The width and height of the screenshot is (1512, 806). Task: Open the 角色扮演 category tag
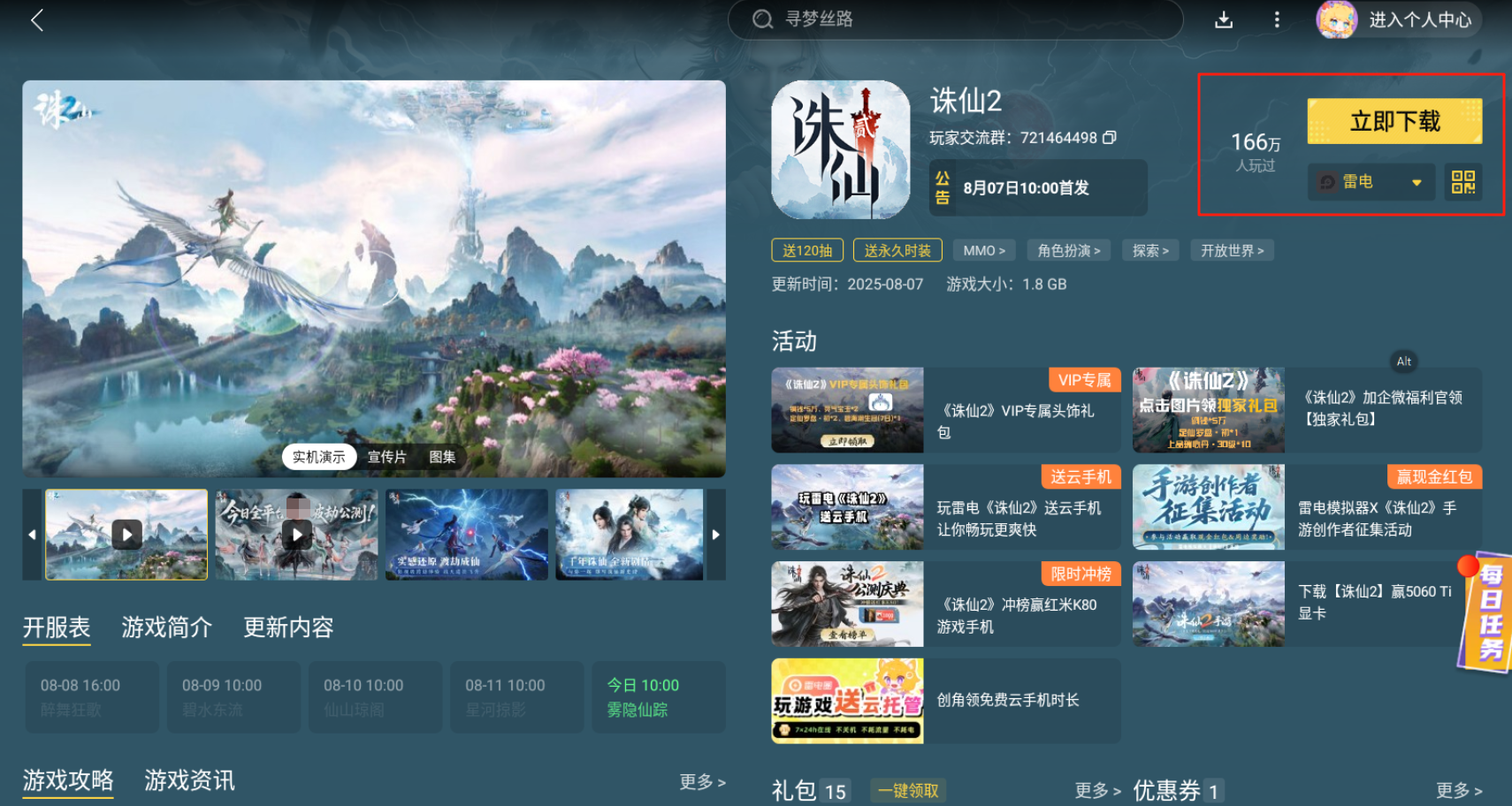[x=1069, y=250]
